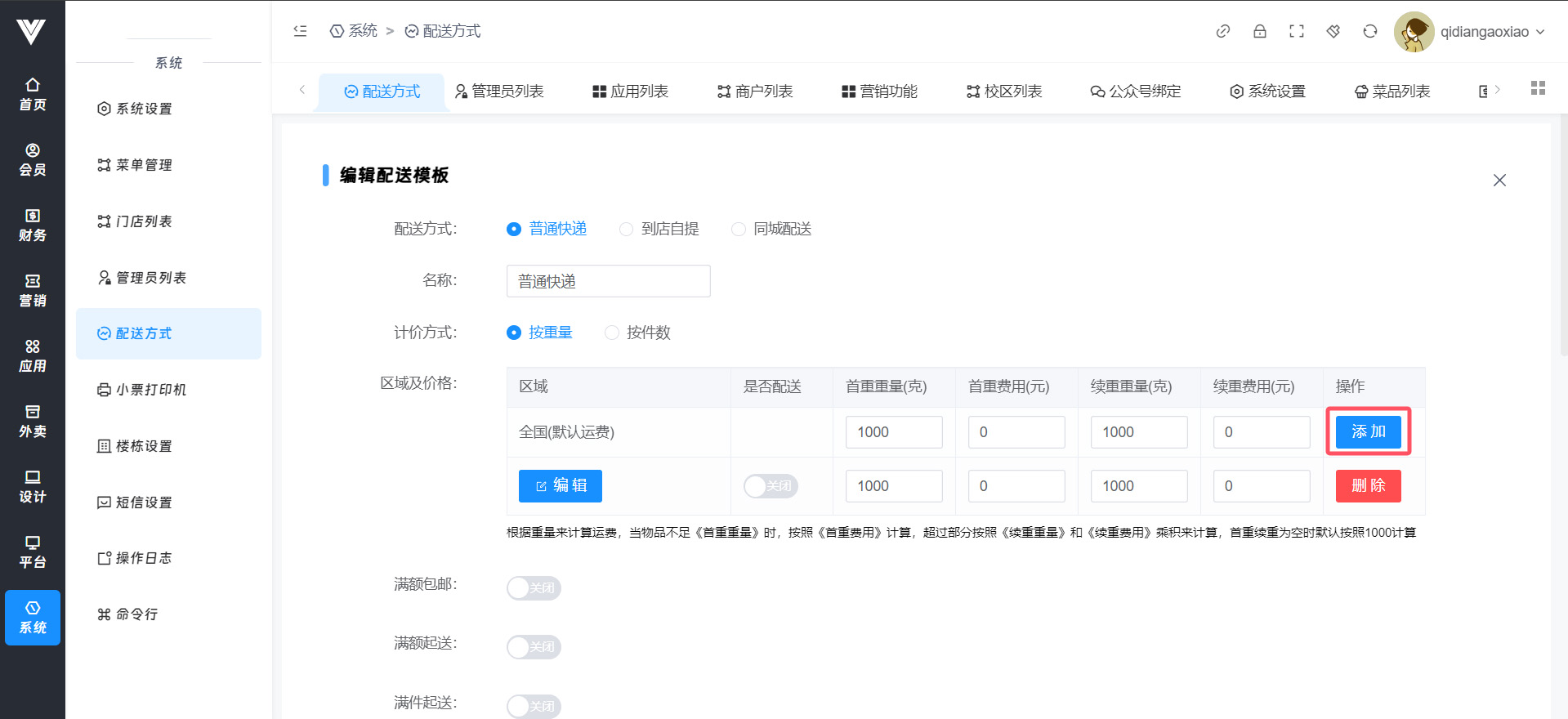Collapse the sidebar menu icon

point(300,31)
